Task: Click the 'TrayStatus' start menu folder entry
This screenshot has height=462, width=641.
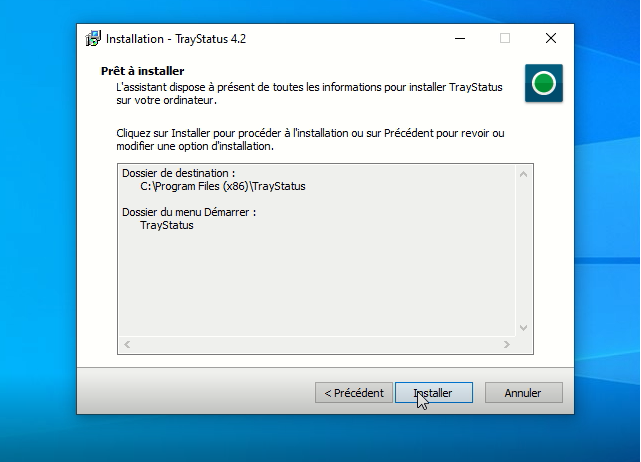Action: (167, 225)
